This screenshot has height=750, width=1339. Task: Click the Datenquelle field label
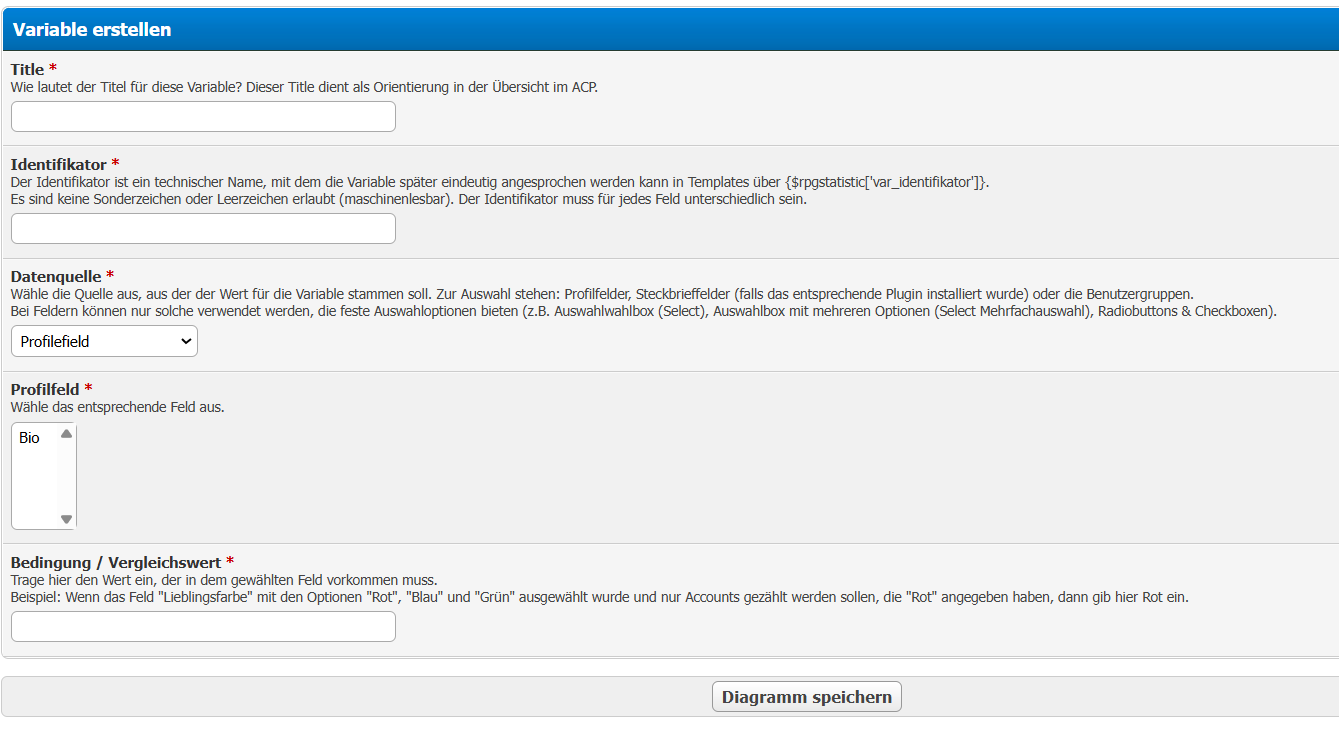coord(56,276)
